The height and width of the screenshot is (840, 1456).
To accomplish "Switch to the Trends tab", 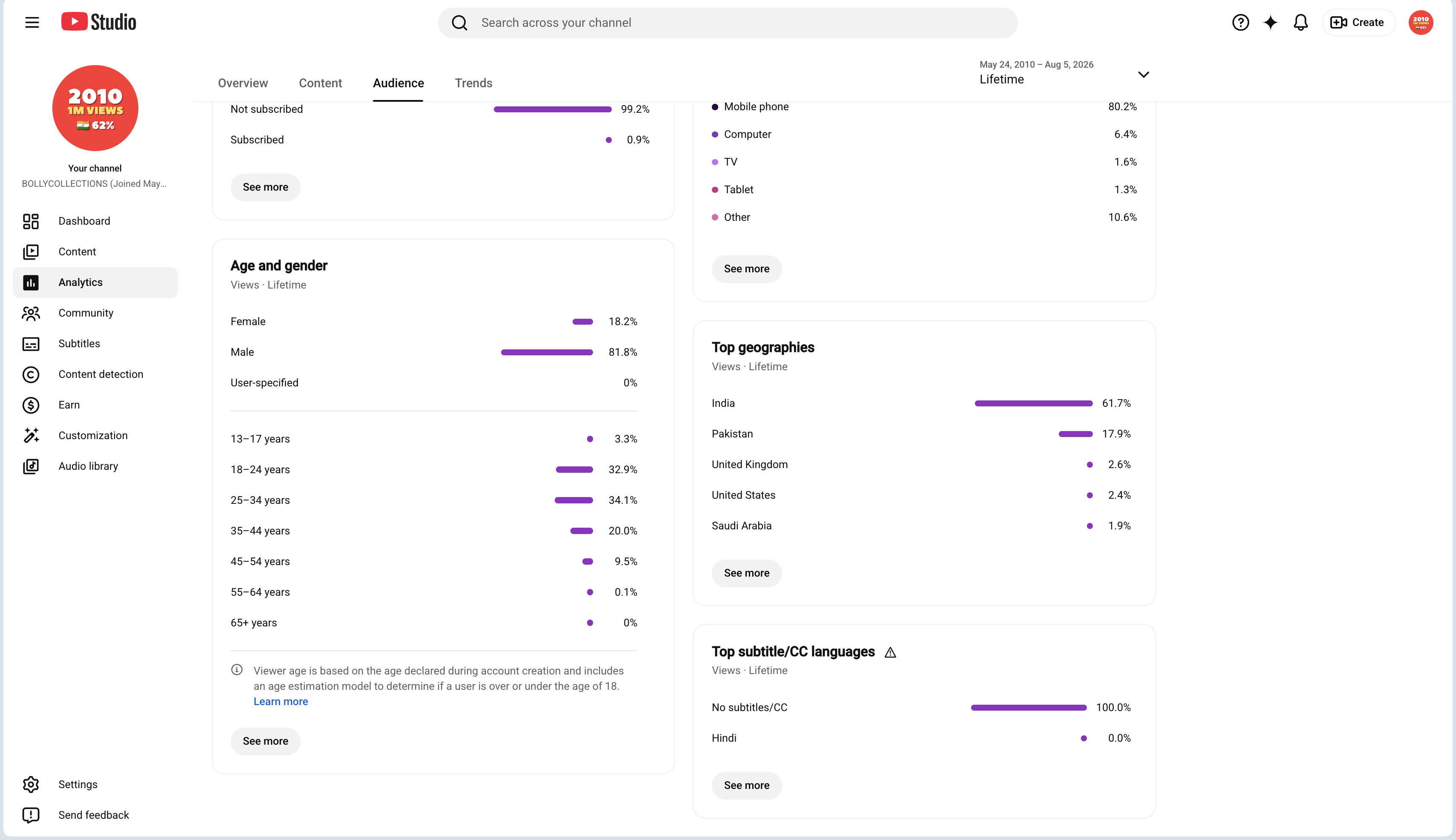I will point(473,83).
